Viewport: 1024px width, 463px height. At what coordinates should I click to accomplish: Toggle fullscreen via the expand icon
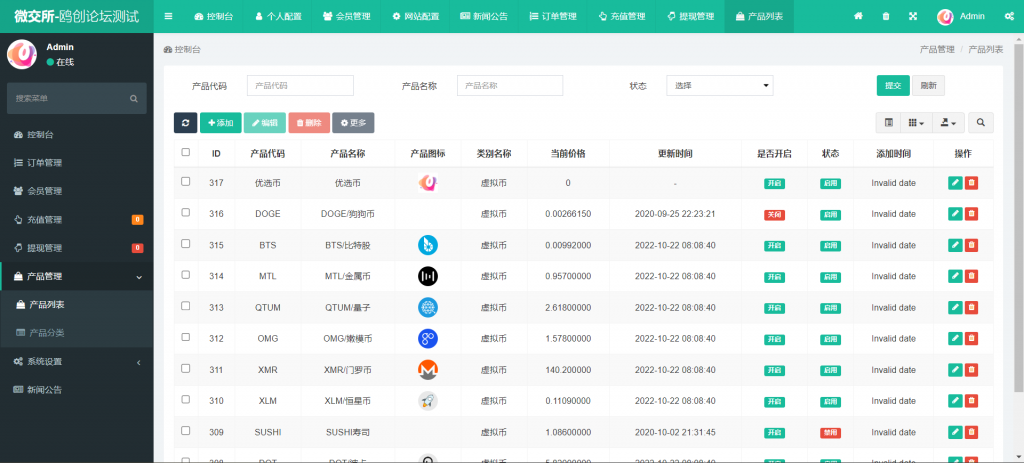click(x=913, y=16)
